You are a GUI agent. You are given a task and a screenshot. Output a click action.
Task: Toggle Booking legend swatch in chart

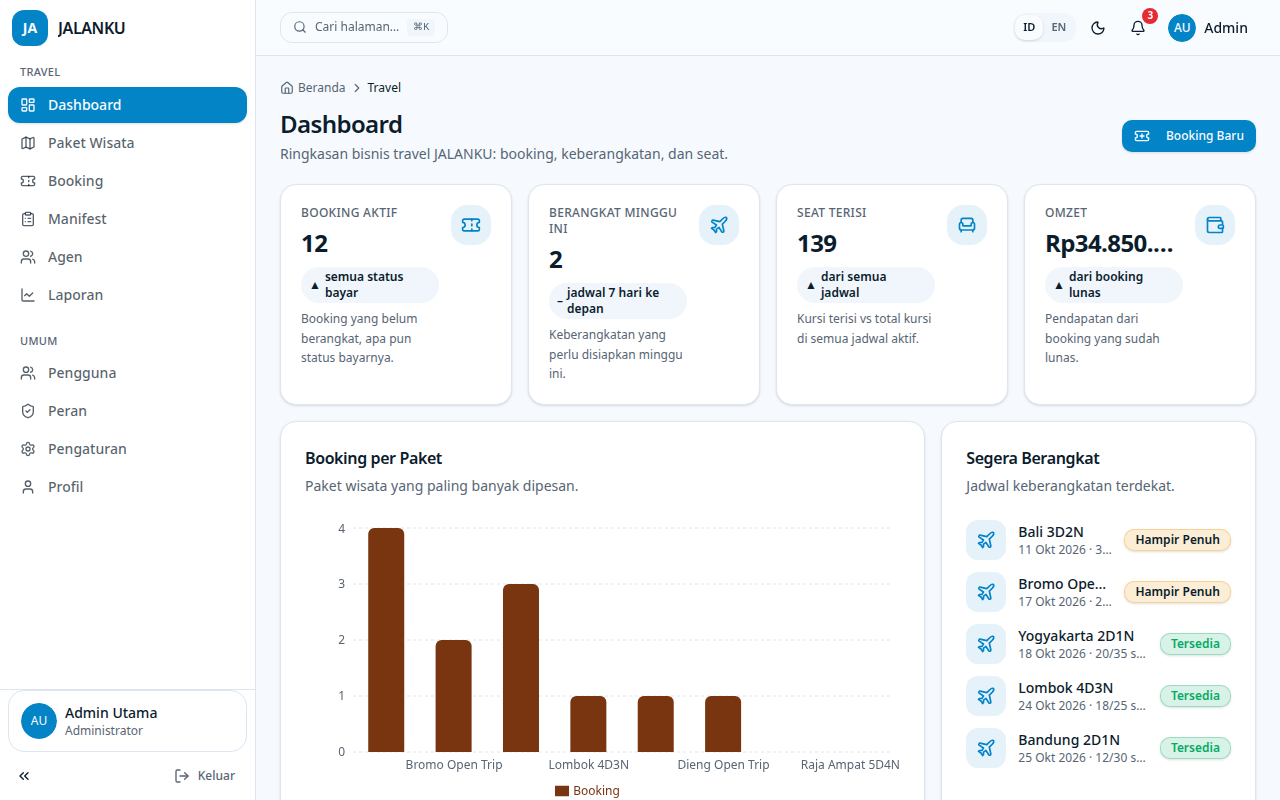(562, 791)
